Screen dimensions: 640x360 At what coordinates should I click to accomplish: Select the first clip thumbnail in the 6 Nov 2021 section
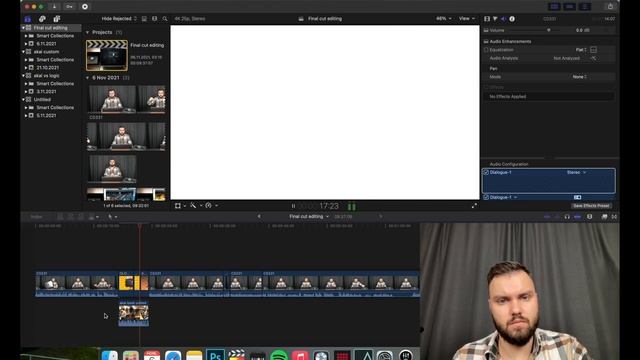112,99
